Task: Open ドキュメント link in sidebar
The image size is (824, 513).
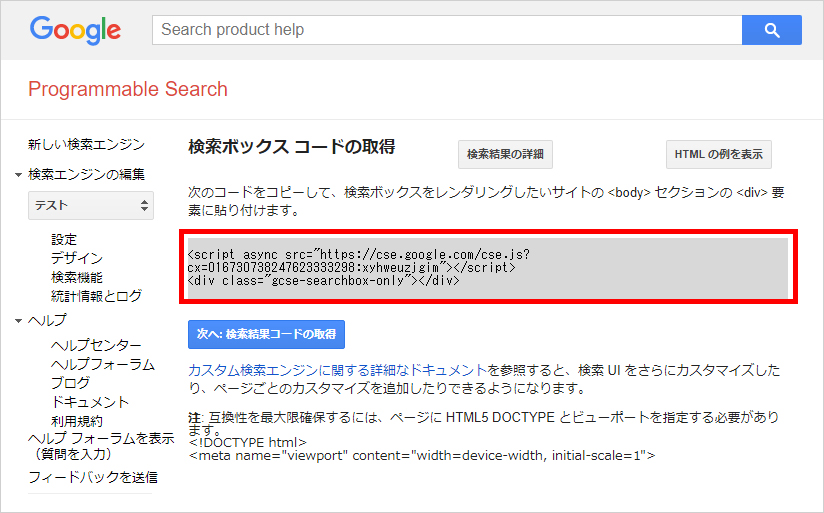Action: pos(90,402)
